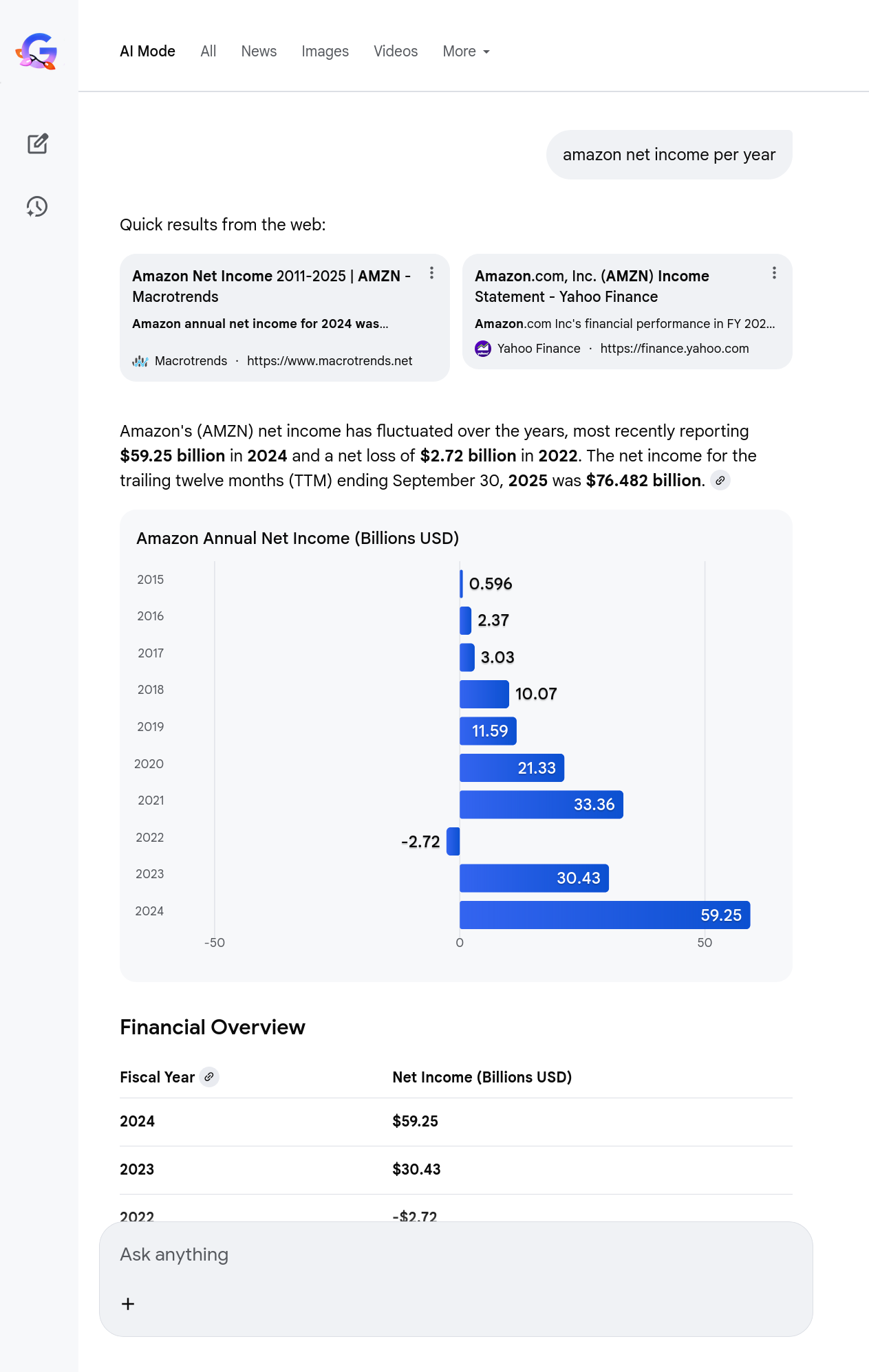
Task: Expand the More dropdown menu
Action: click(x=466, y=52)
